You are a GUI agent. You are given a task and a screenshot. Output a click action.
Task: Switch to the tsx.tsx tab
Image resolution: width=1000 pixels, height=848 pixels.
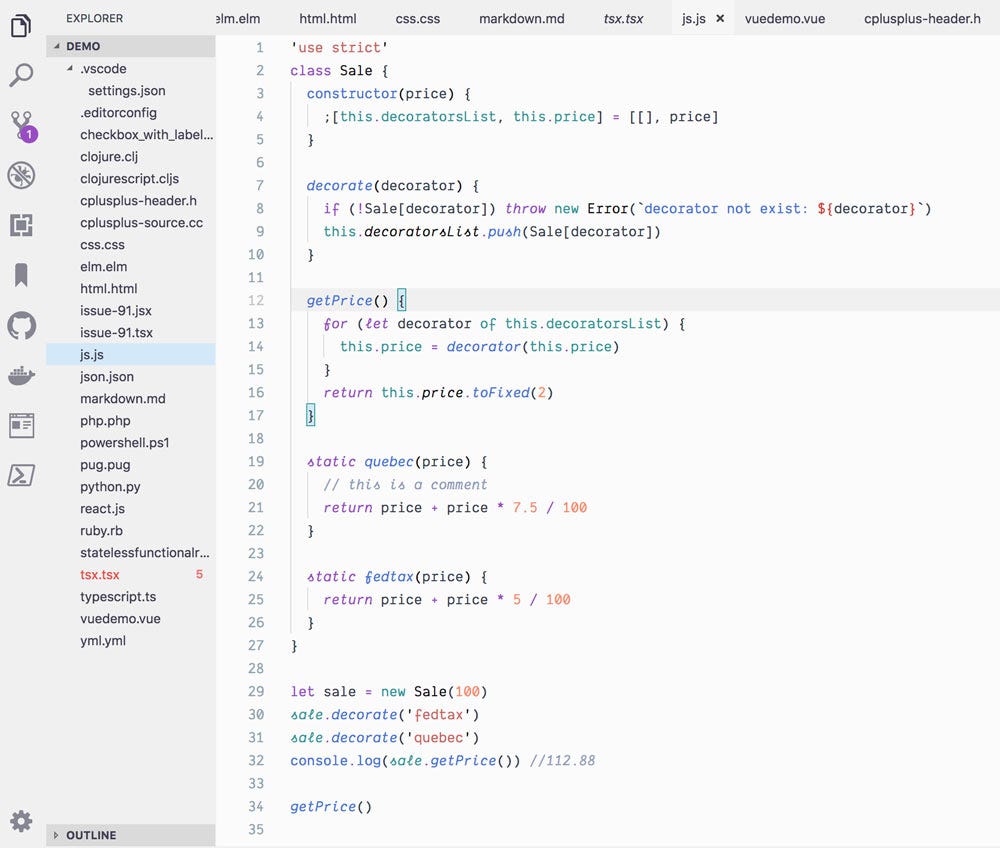(x=623, y=18)
